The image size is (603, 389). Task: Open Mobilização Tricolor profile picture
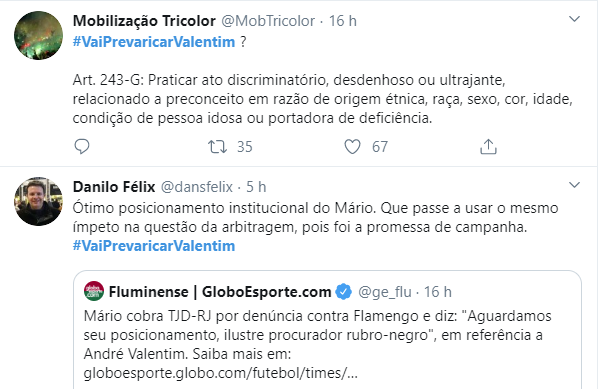point(38,35)
